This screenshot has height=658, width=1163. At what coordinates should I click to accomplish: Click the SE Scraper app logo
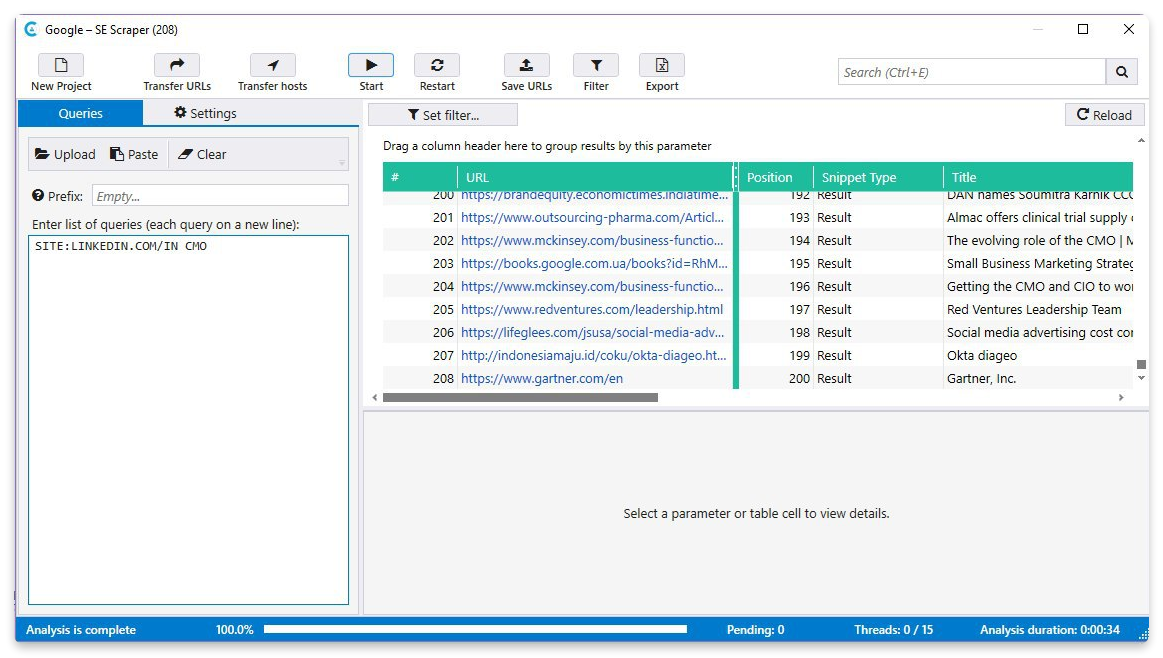[x=30, y=30]
